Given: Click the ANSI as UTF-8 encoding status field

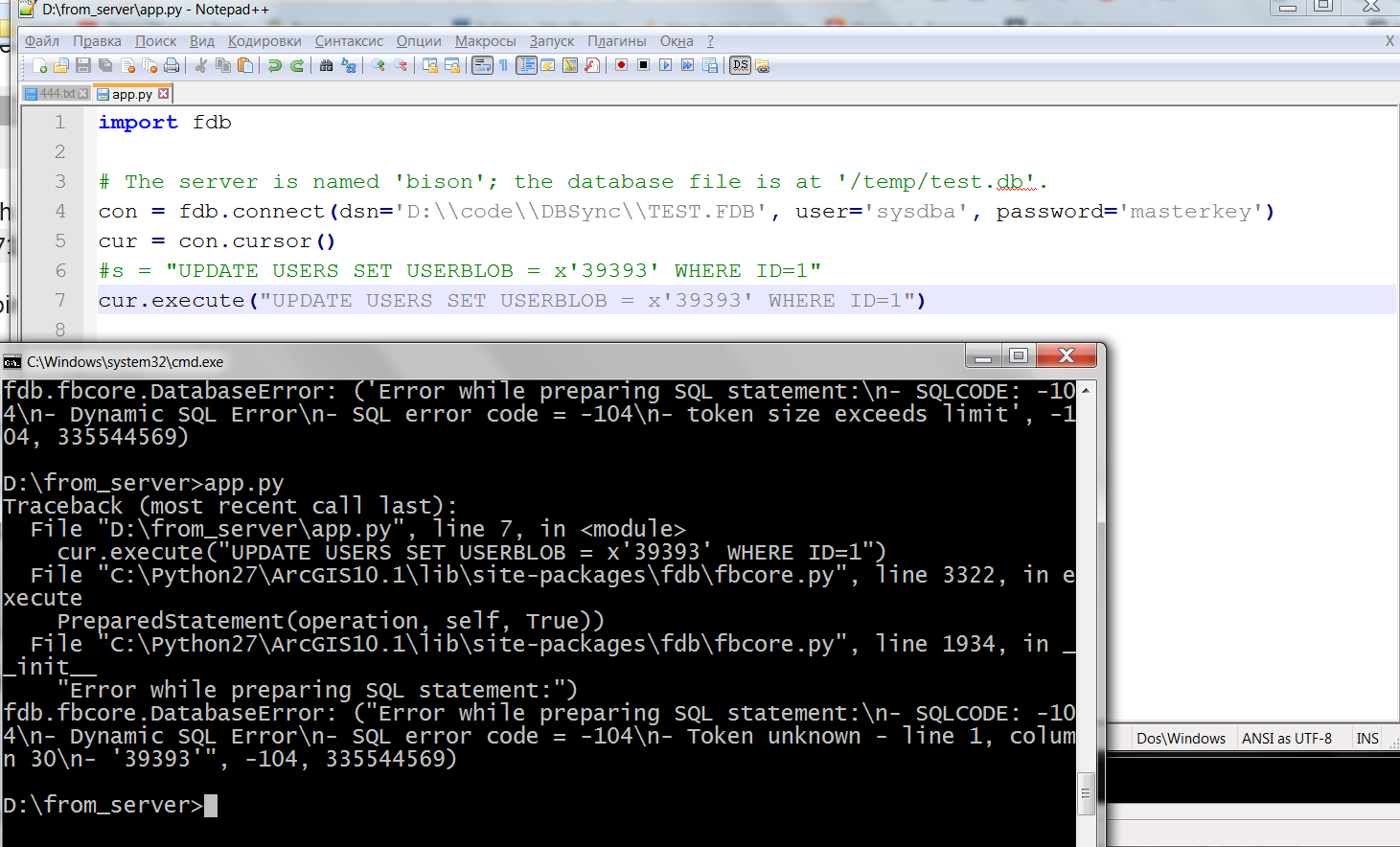Looking at the screenshot, I should coord(1287,738).
